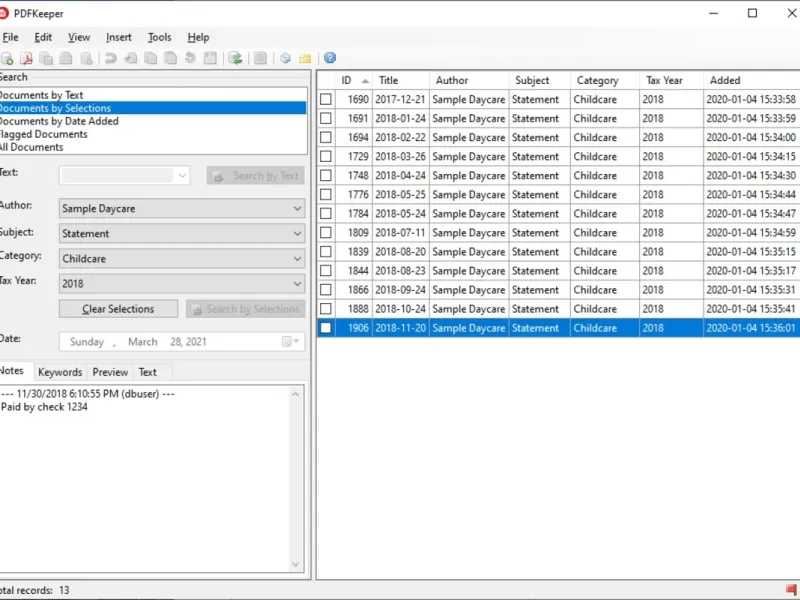Open the Date picker calendar dropdown
800x600 pixels.
coord(289,342)
